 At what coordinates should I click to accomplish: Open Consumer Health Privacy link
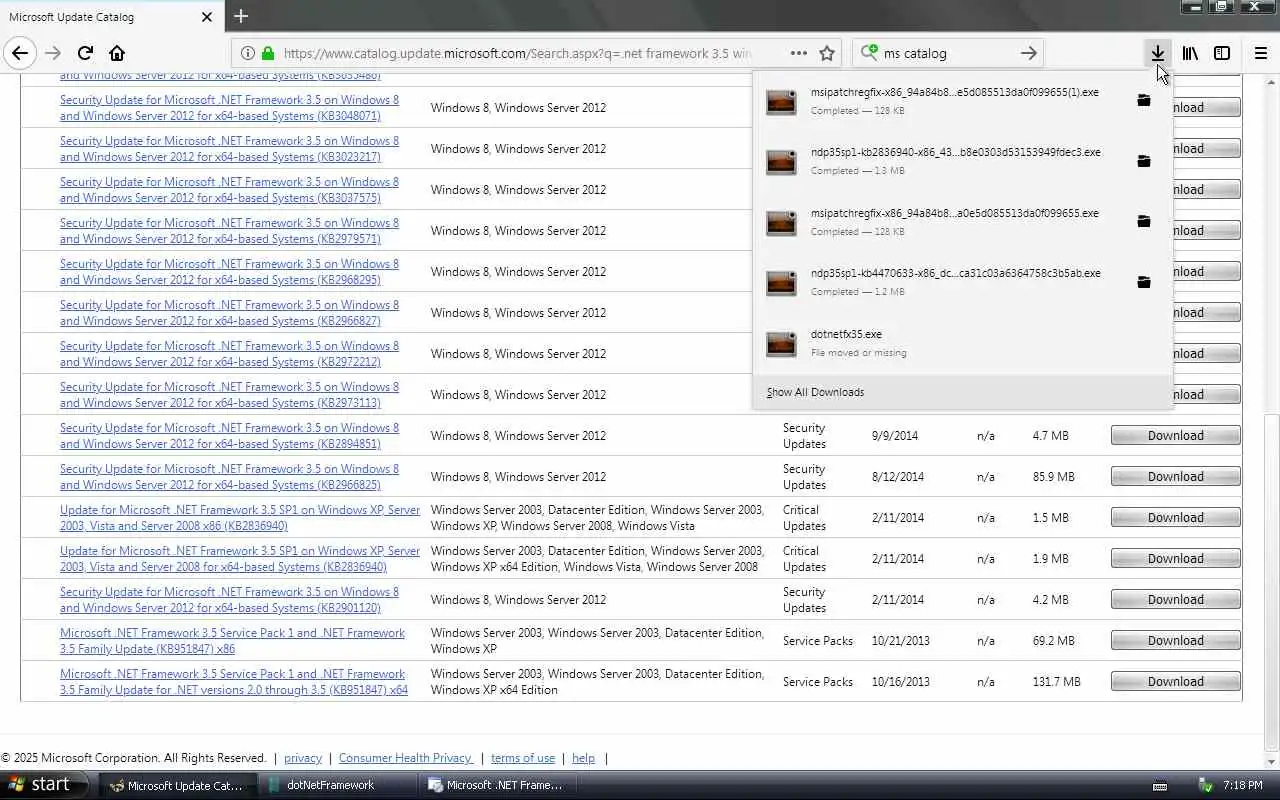(405, 758)
